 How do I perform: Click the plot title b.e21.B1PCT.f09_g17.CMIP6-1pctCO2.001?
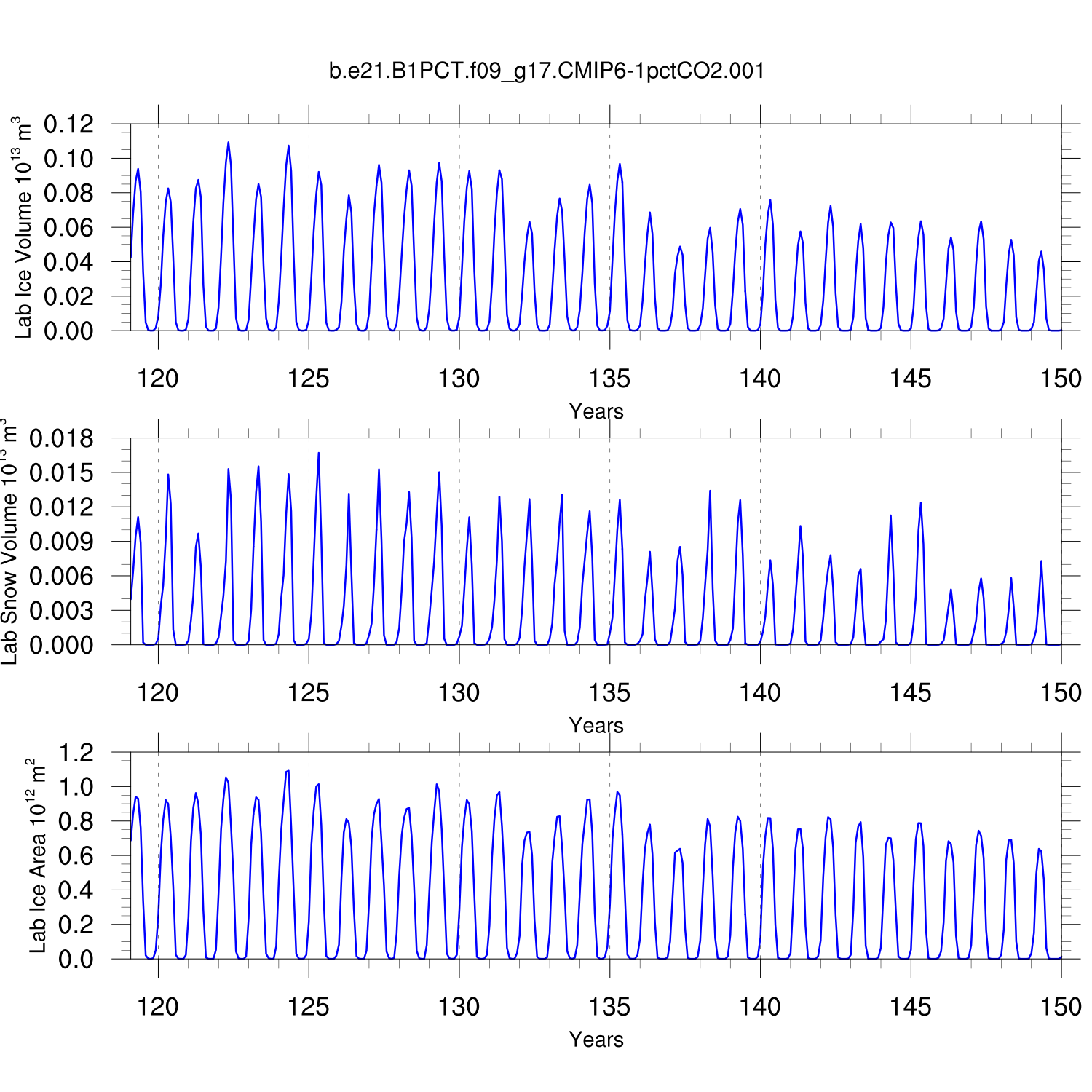coord(546,71)
